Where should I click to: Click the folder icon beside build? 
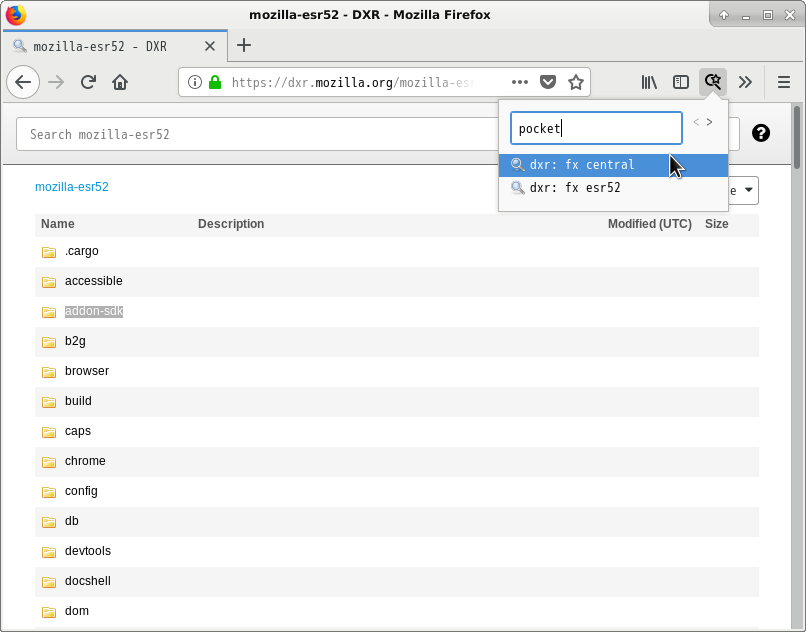click(49, 402)
